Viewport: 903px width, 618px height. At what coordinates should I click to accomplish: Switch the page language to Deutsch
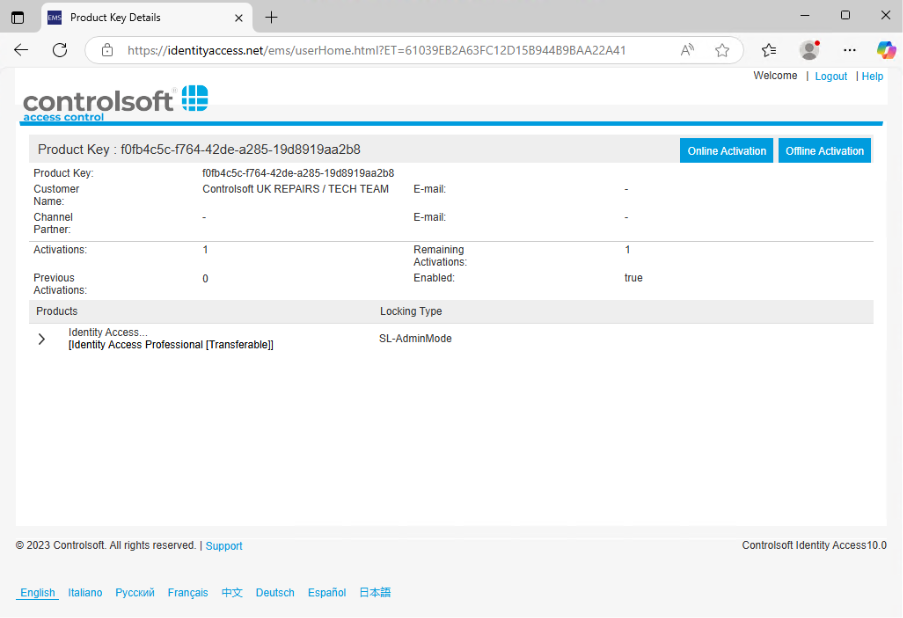tap(274, 592)
